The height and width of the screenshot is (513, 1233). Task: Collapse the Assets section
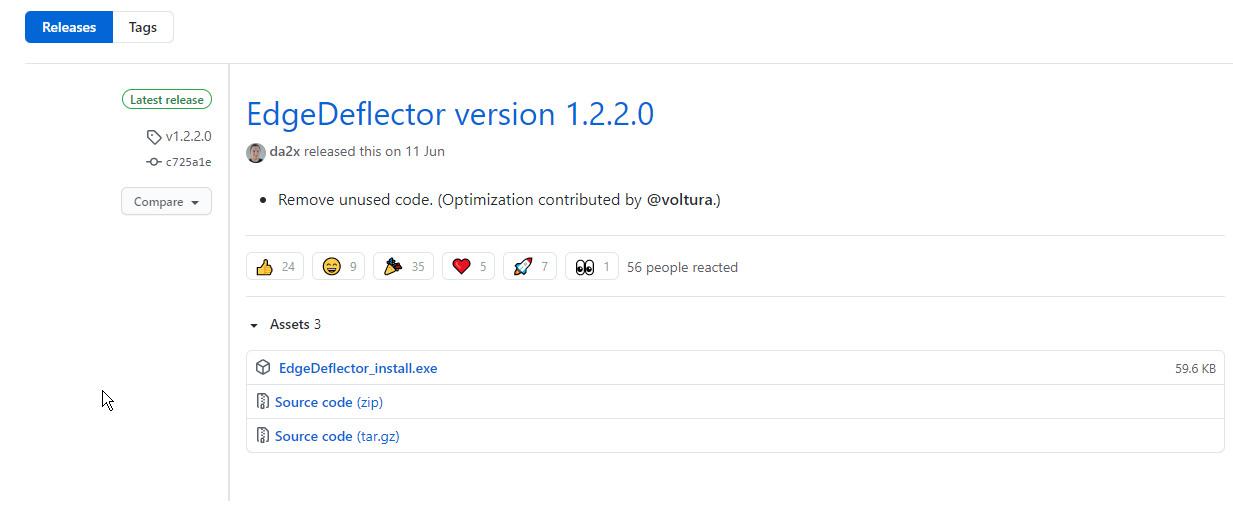pos(285,325)
